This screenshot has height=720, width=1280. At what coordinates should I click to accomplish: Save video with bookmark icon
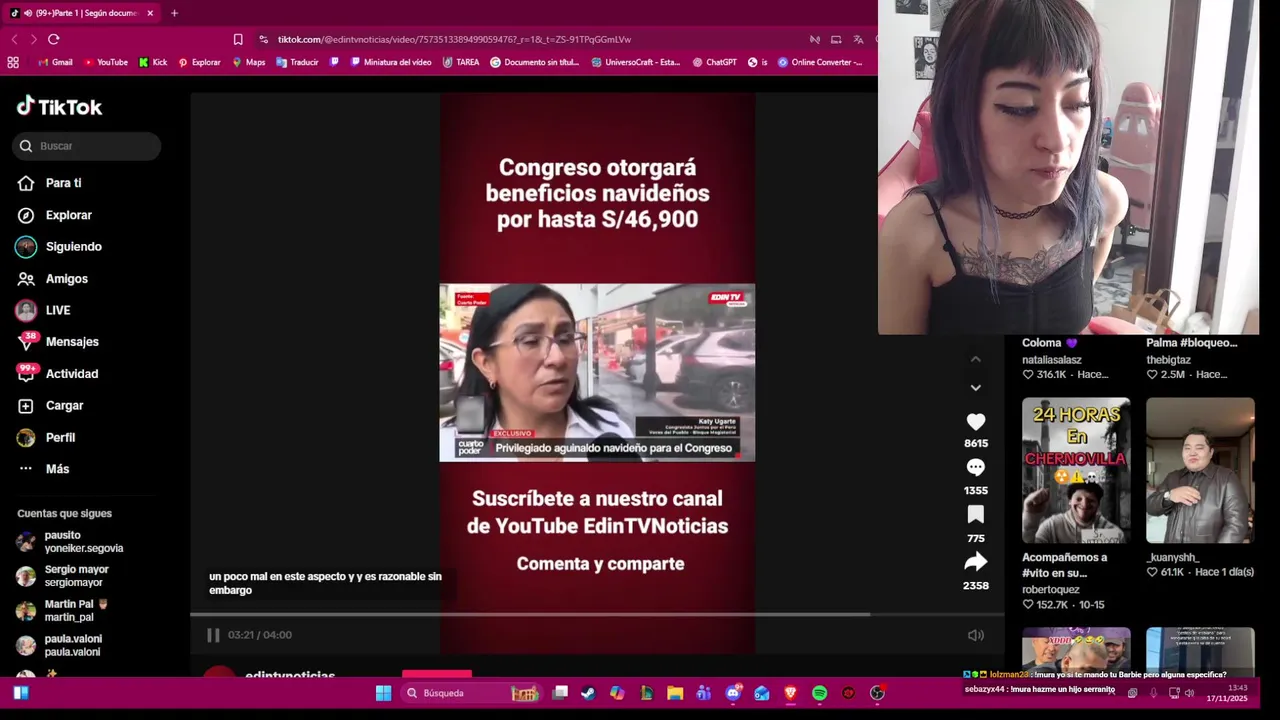976,515
